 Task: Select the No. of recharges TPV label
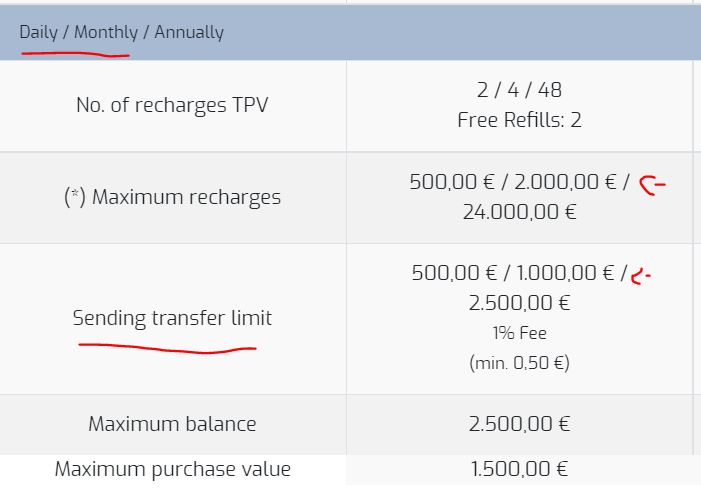172,105
